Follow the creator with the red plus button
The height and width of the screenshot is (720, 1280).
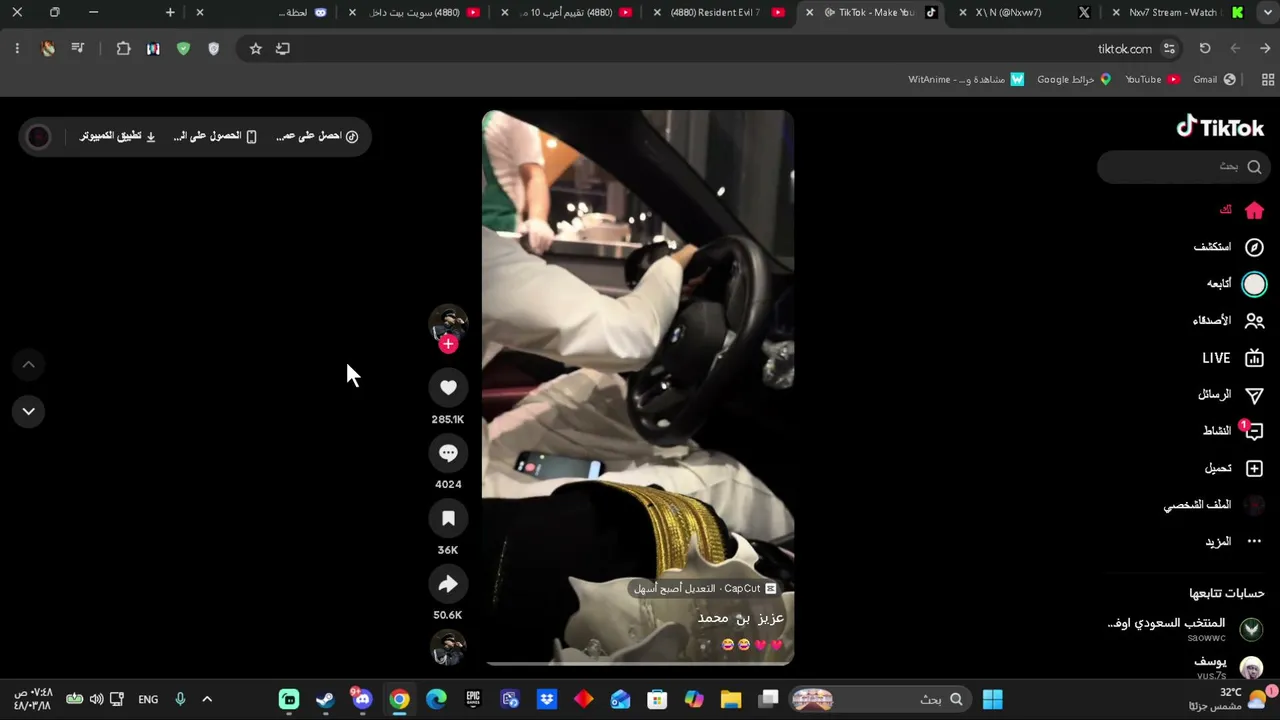448,344
